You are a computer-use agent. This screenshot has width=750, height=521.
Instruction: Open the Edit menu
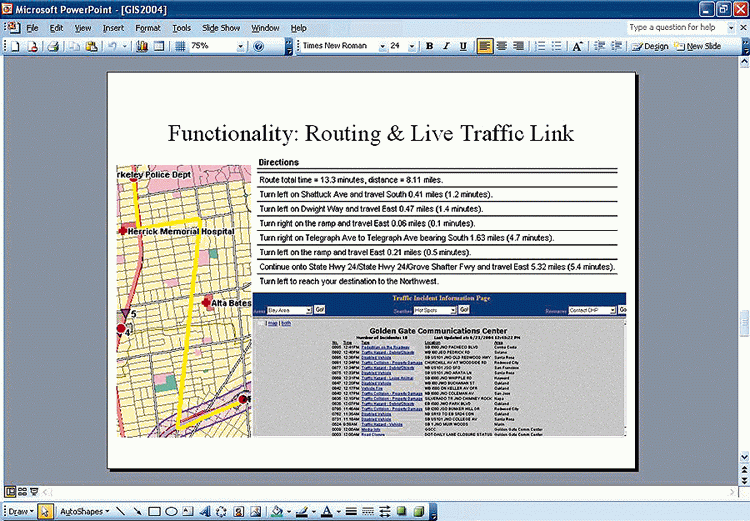56,28
